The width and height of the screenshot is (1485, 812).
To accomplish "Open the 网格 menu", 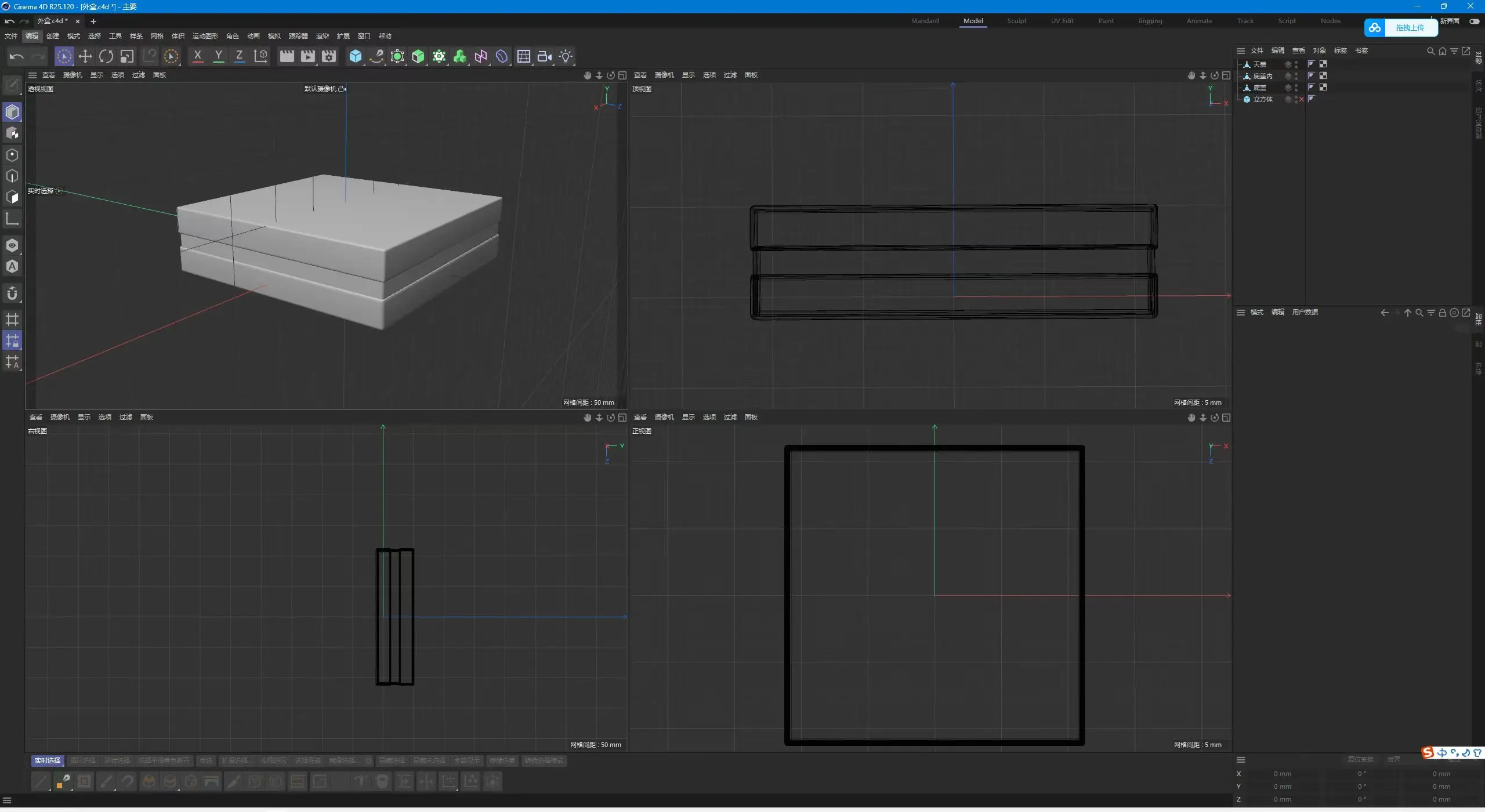I will click(157, 36).
